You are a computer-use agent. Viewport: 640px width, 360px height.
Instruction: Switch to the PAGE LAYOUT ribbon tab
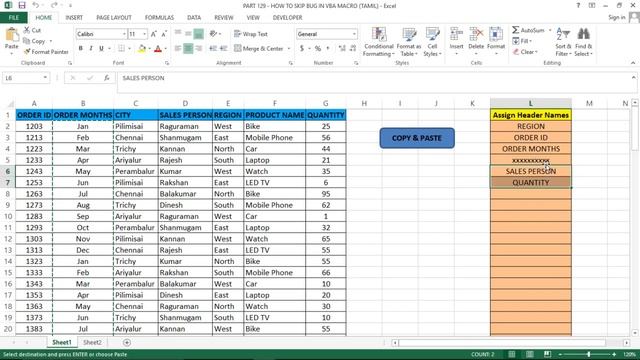[114, 18]
